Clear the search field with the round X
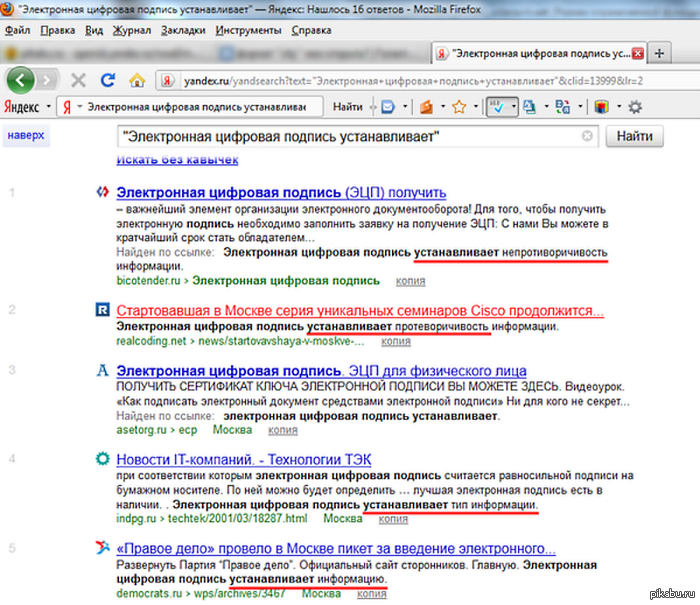This screenshot has width=700, height=605. 587,136
